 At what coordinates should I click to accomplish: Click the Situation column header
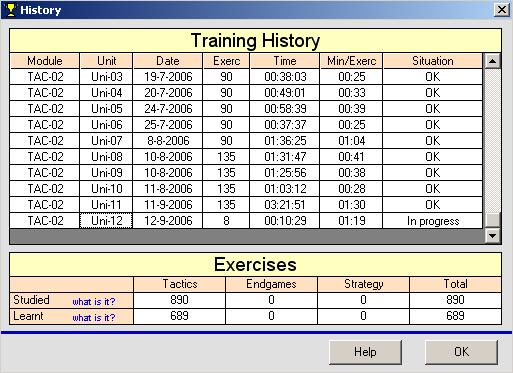click(x=433, y=61)
